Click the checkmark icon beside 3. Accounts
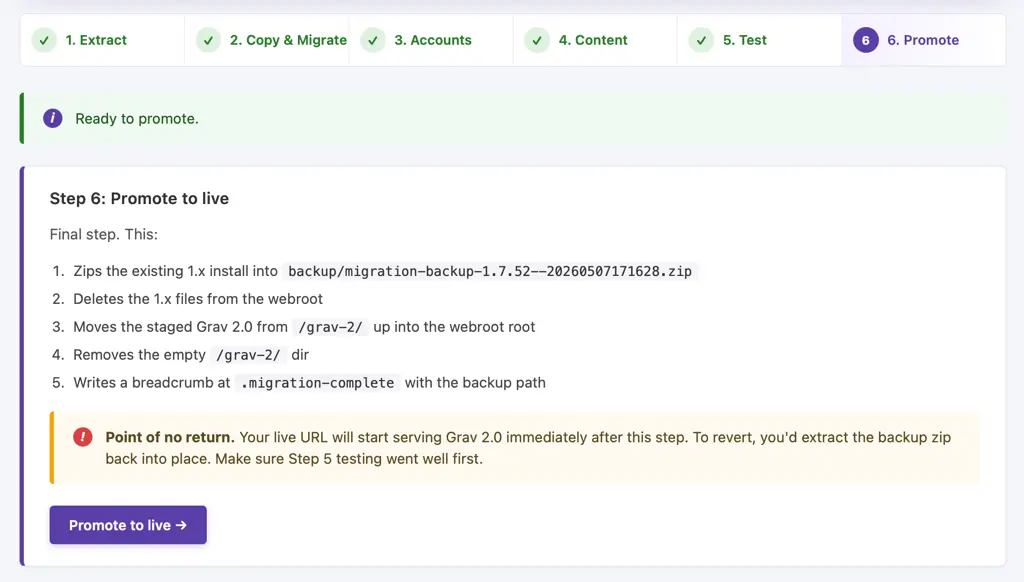Viewport: 1024px width, 582px height. [x=373, y=40]
